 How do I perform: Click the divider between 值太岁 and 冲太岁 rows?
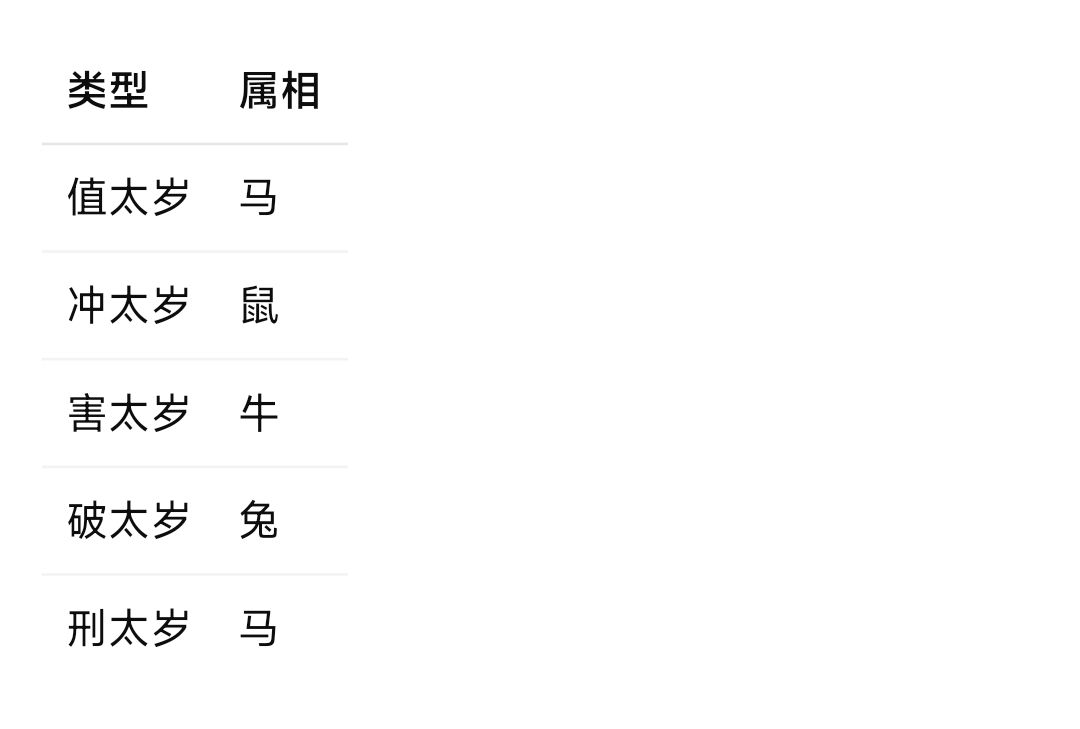point(195,252)
